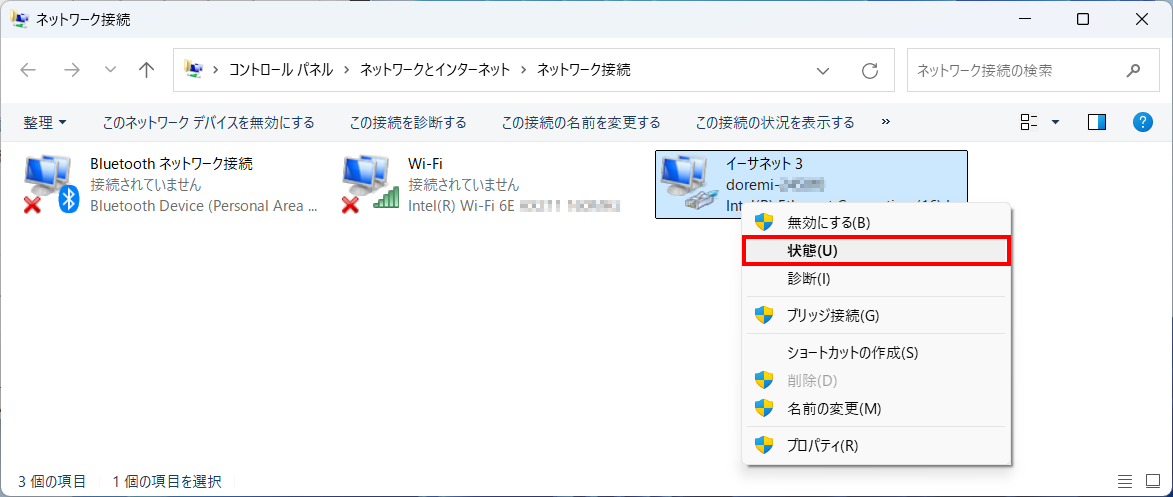Screen dimensions: 1173x497
Task: Navigate up one folder level
Action: 147,70
